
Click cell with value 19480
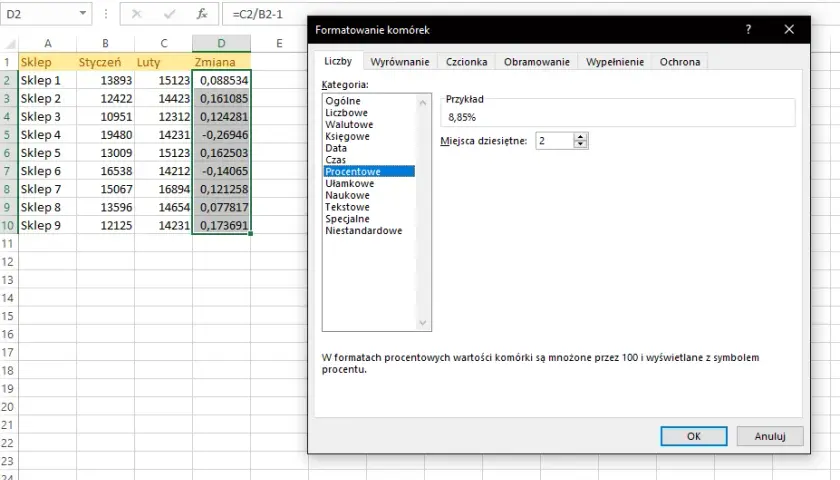pyautogui.click(x=106, y=134)
